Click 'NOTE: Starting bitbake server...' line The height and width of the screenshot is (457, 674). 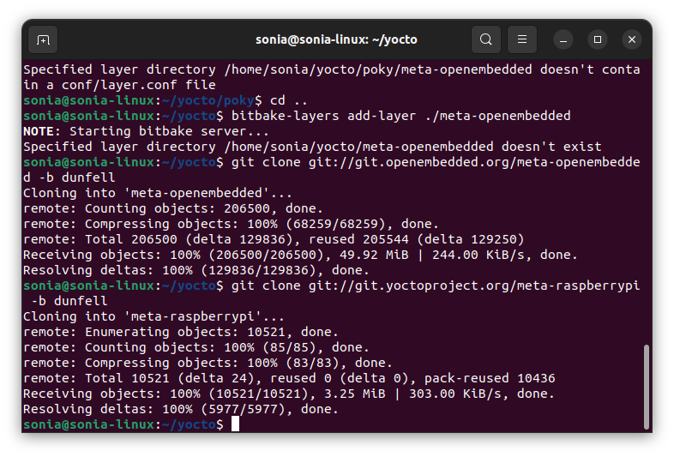point(146,131)
